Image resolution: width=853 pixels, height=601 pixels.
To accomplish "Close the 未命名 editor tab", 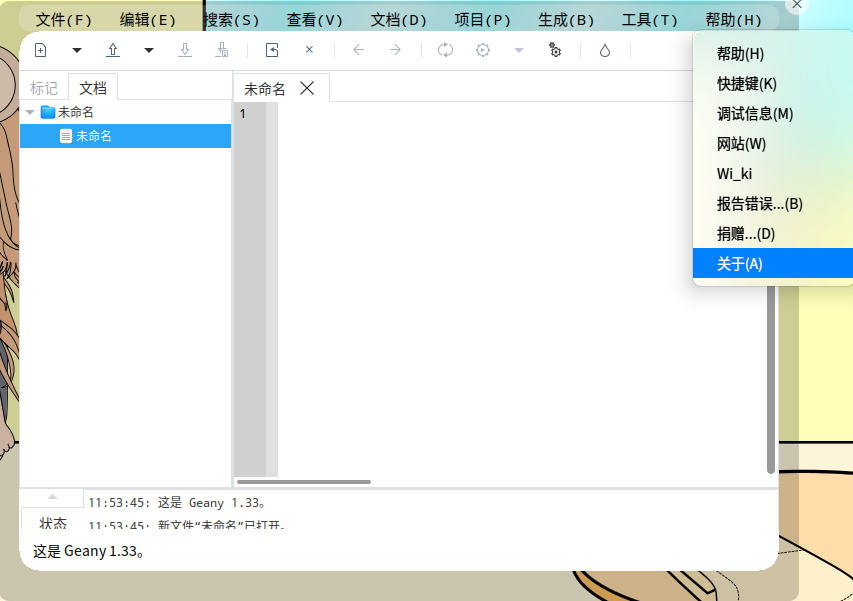I will click(x=307, y=88).
